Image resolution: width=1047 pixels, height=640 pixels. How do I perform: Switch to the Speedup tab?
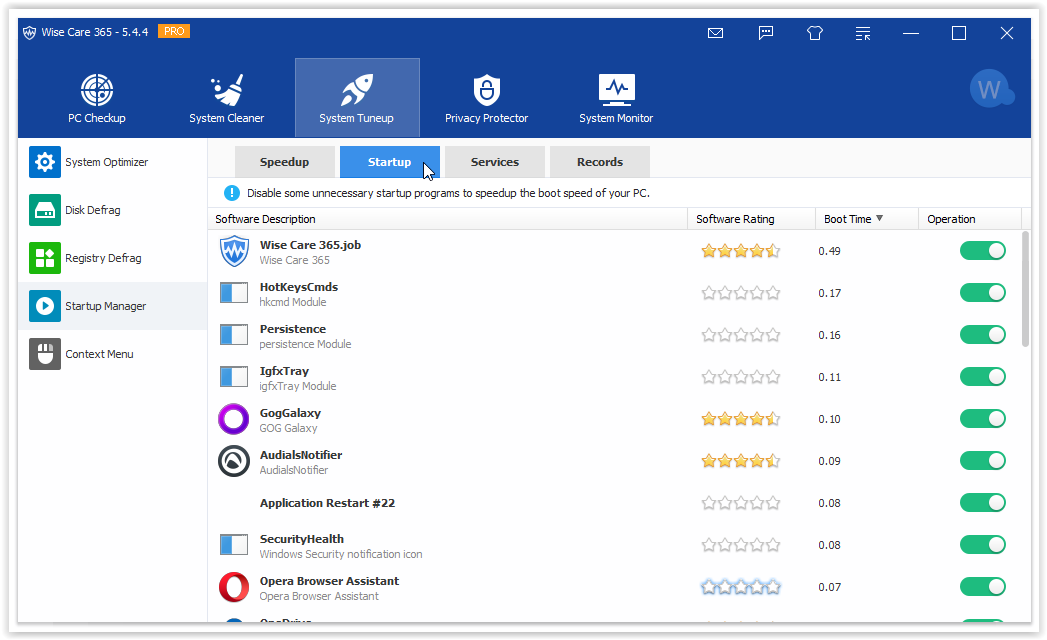click(284, 162)
